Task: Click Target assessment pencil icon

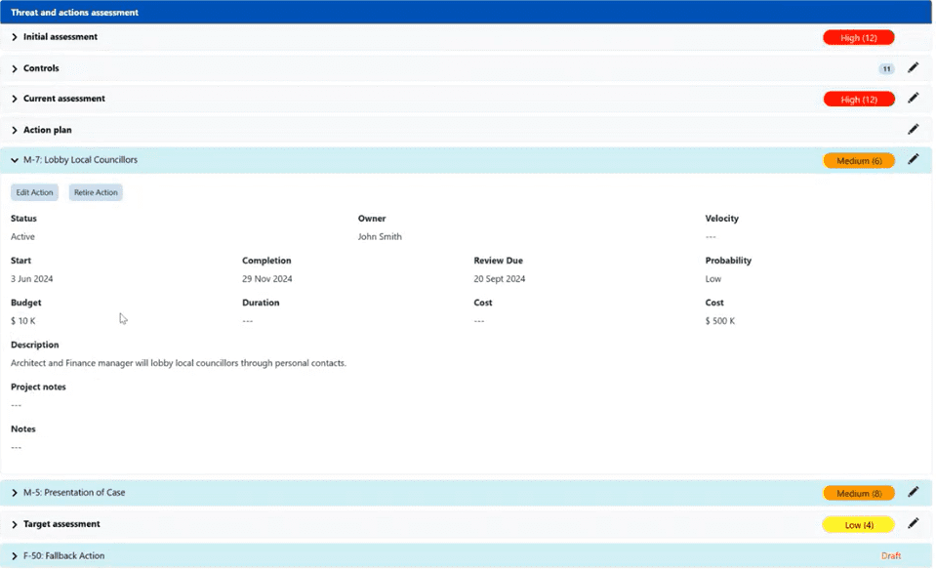Action: pyautogui.click(x=912, y=524)
